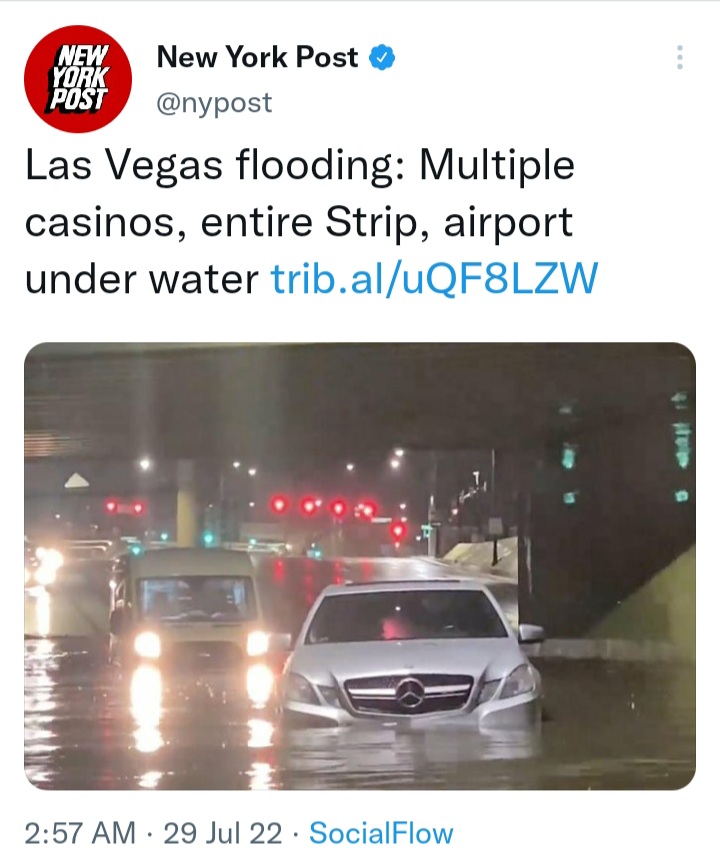Open the trib.al/uQF8LZW link
720x864 pixels.
point(435,278)
